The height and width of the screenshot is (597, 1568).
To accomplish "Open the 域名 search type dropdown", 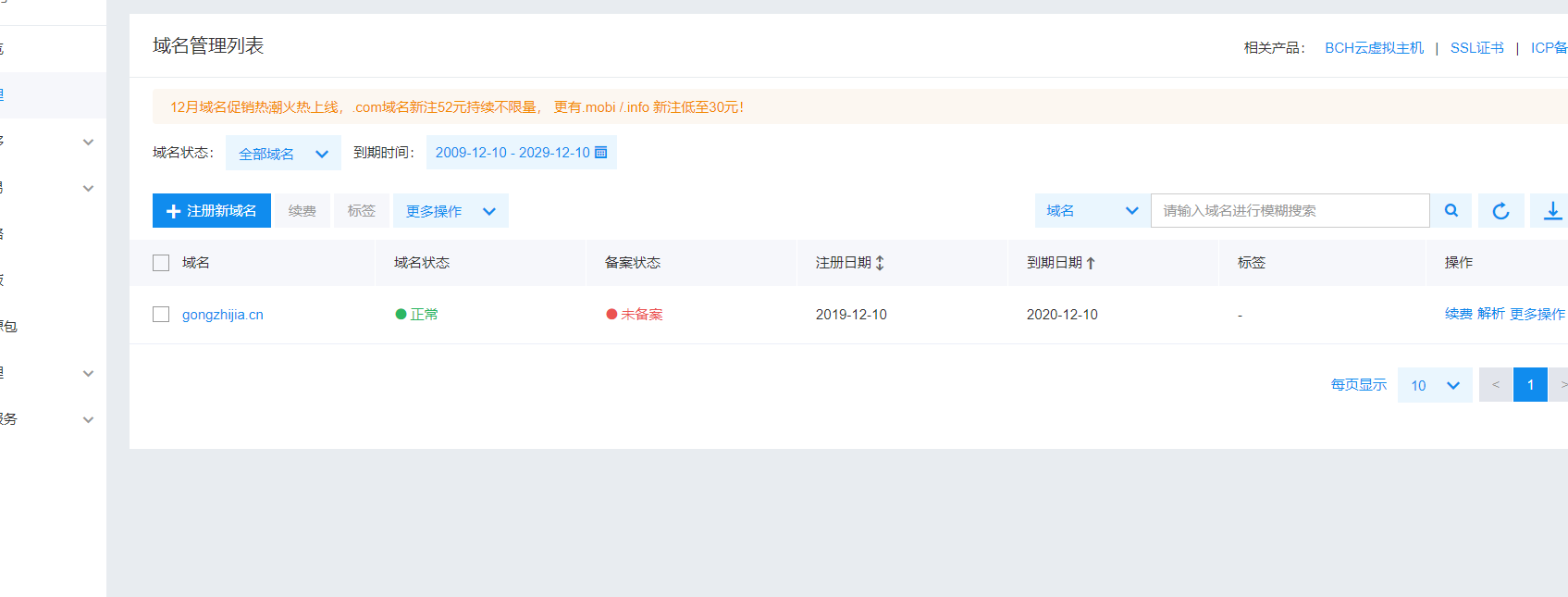I will pyautogui.click(x=1093, y=211).
